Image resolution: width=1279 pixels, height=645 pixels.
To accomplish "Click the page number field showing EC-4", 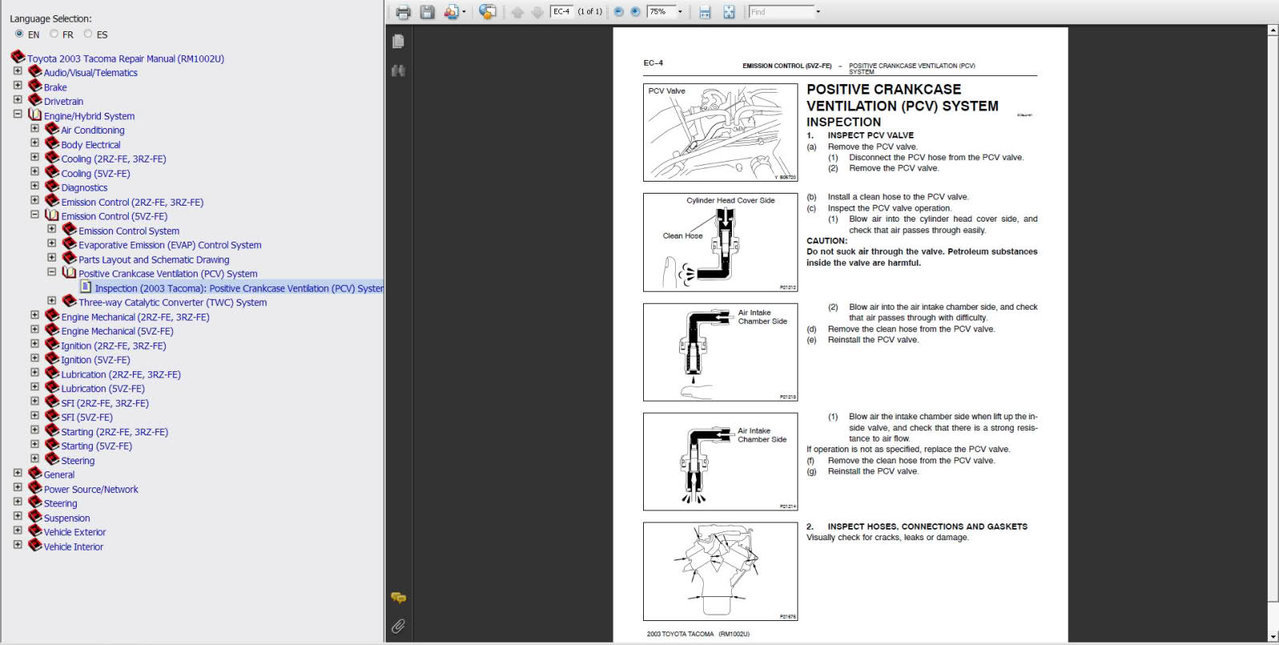I will click(562, 12).
